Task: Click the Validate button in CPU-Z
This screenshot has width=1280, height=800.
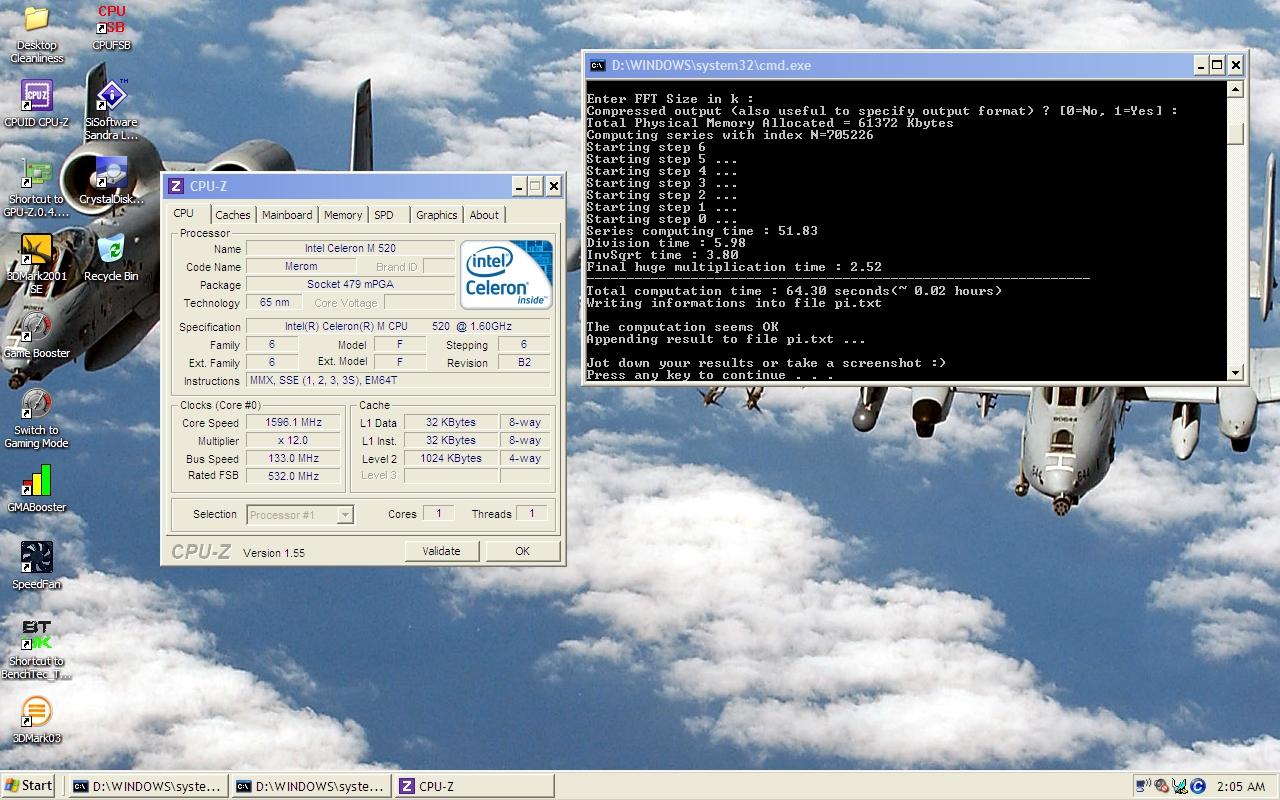Action: tap(441, 551)
